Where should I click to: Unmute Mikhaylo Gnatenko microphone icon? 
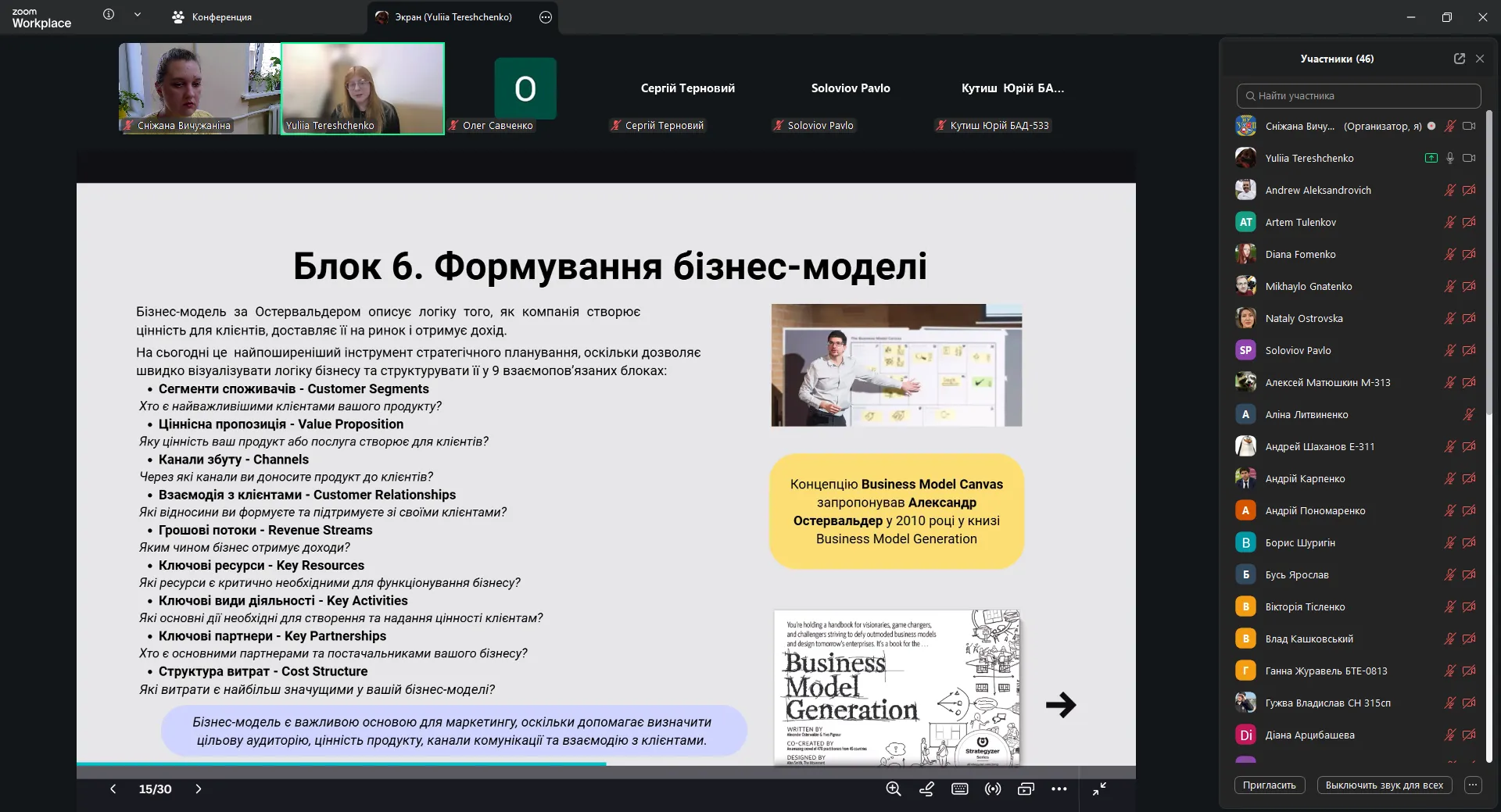[x=1449, y=286]
